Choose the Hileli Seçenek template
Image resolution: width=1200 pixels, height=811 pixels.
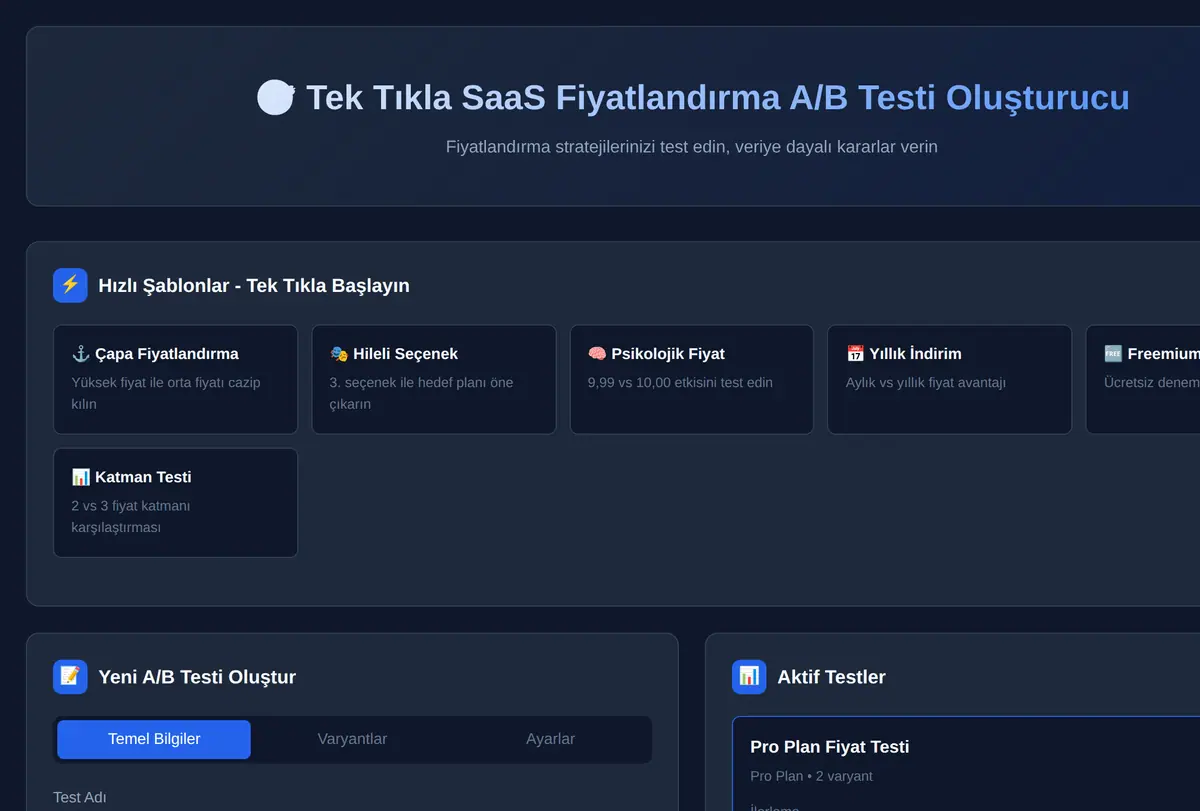[434, 379]
